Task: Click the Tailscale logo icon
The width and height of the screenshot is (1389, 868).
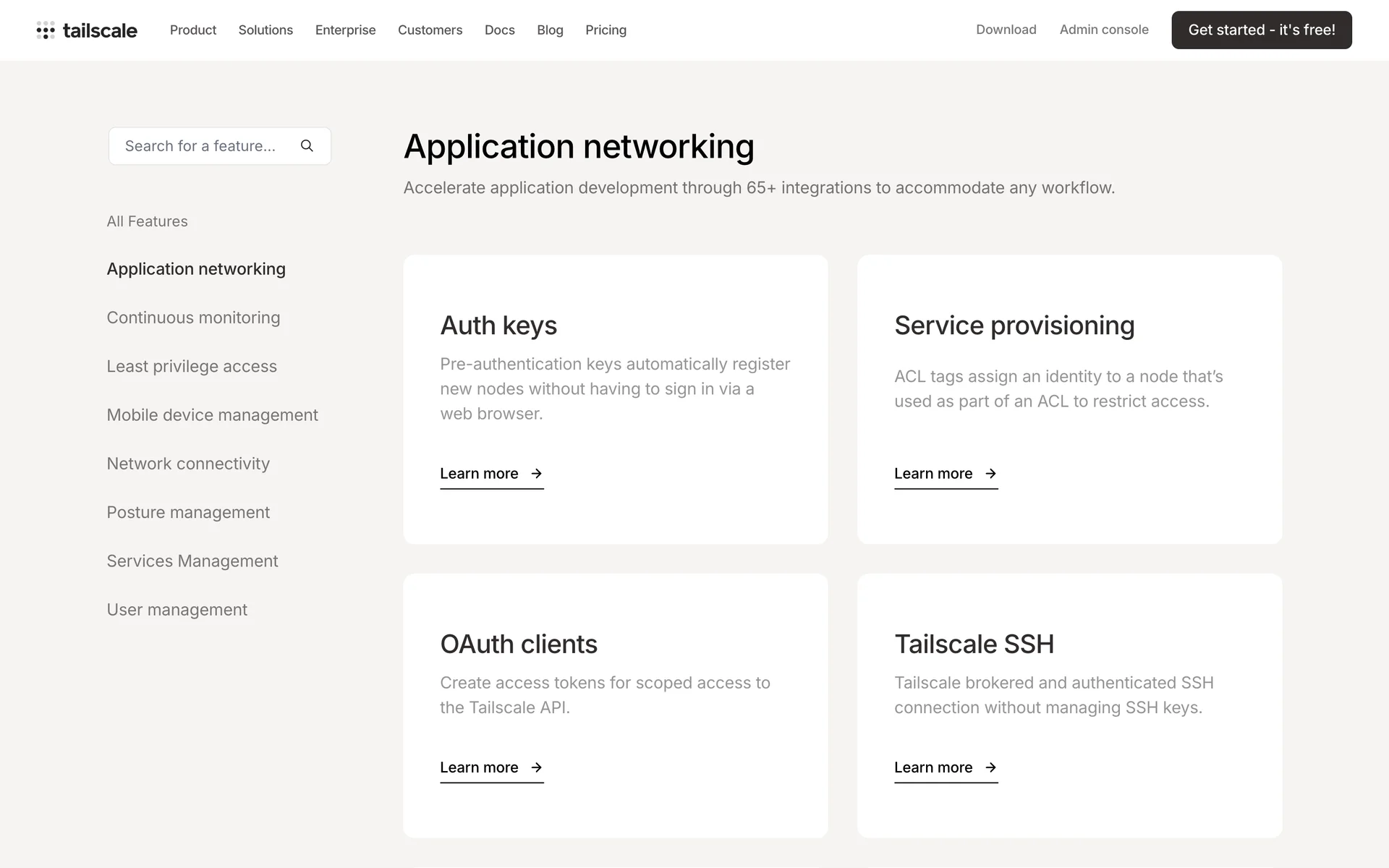Action: (x=46, y=30)
